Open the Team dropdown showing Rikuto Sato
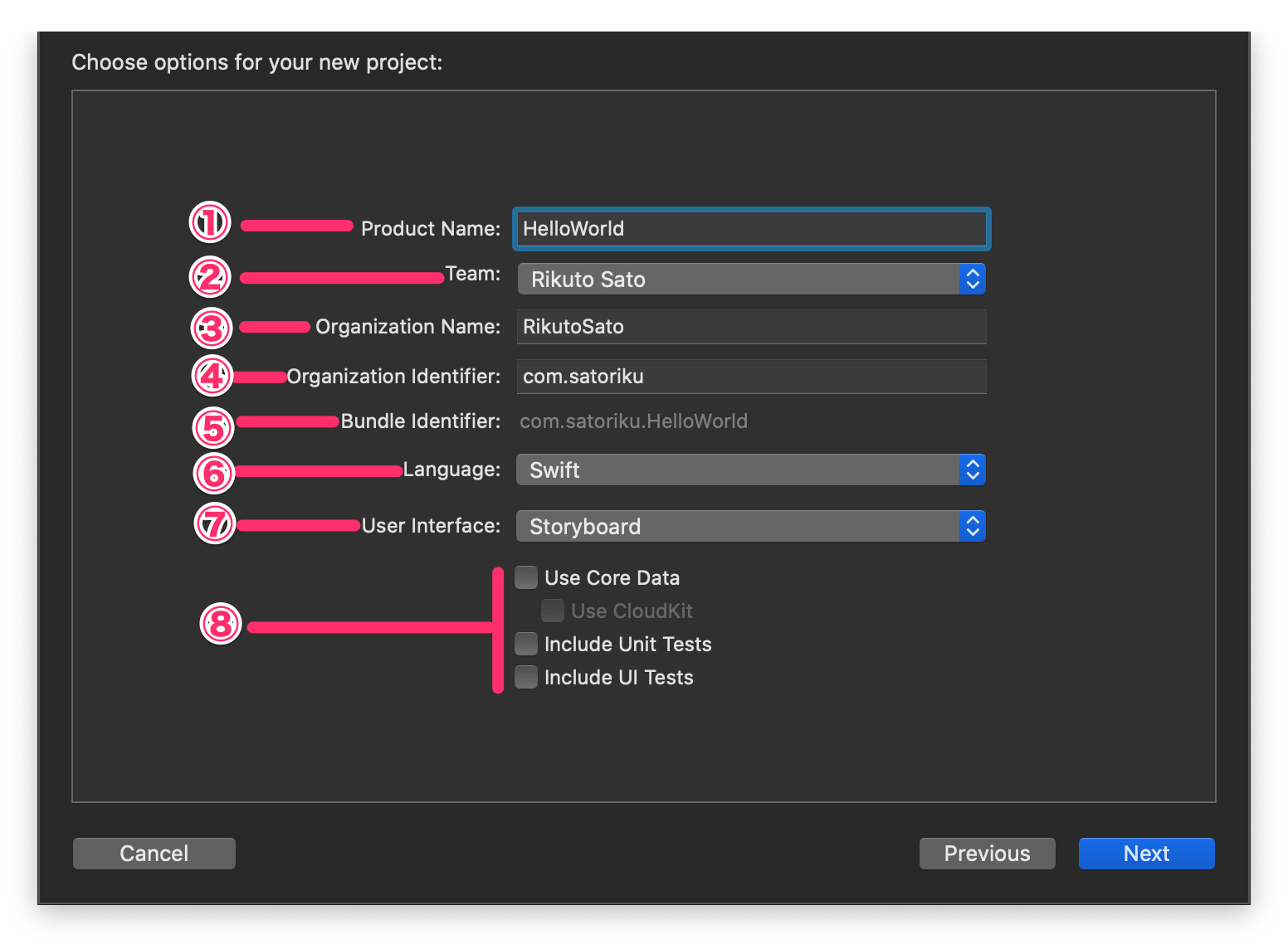Image resolution: width=1288 pixels, height=949 pixels. tap(751, 280)
